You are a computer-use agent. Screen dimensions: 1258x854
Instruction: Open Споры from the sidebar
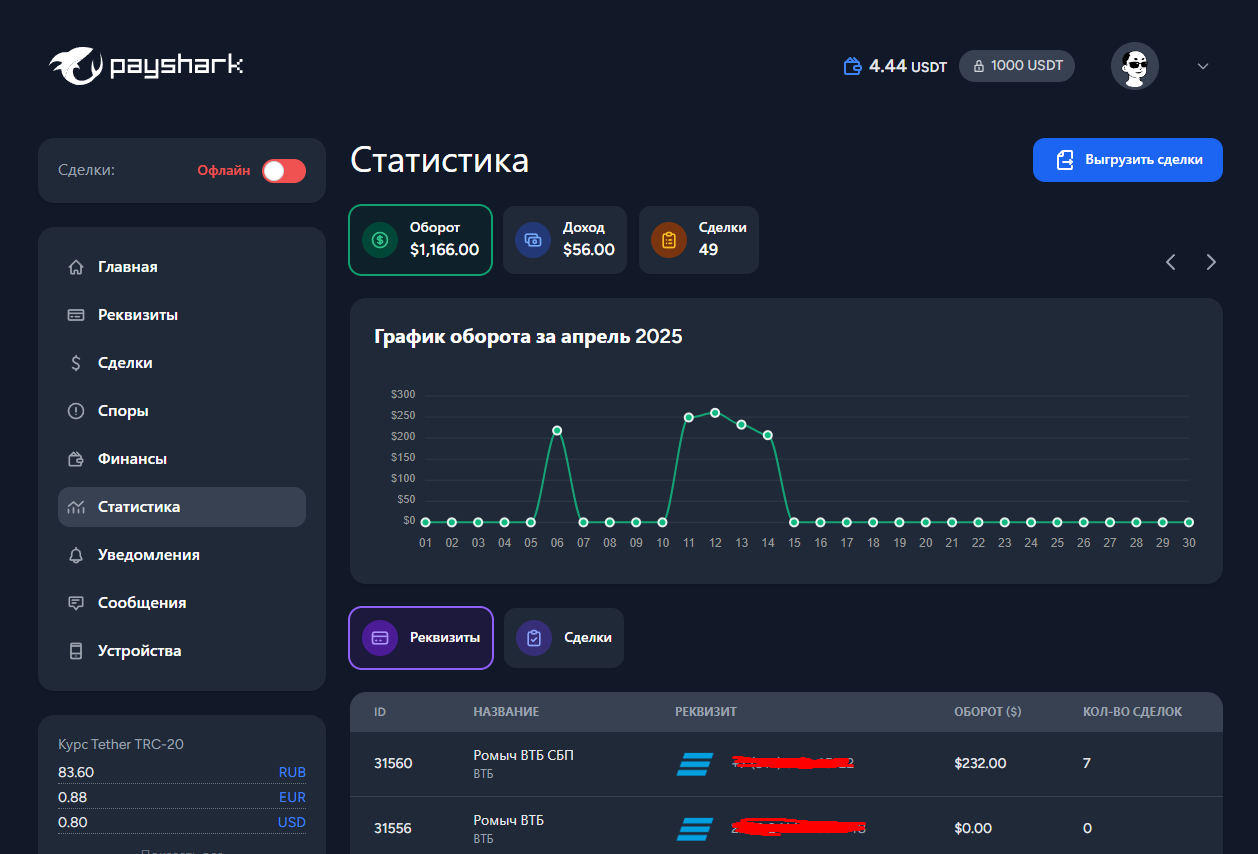coord(123,411)
